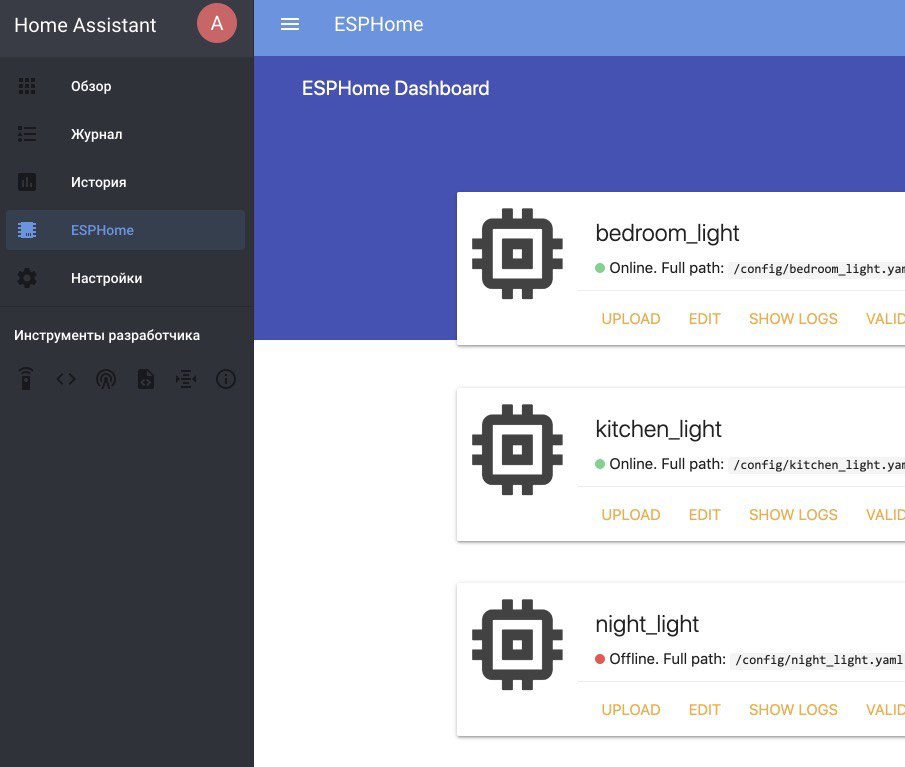Show logs for kitchen_light
The image size is (905, 767).
[x=793, y=515]
